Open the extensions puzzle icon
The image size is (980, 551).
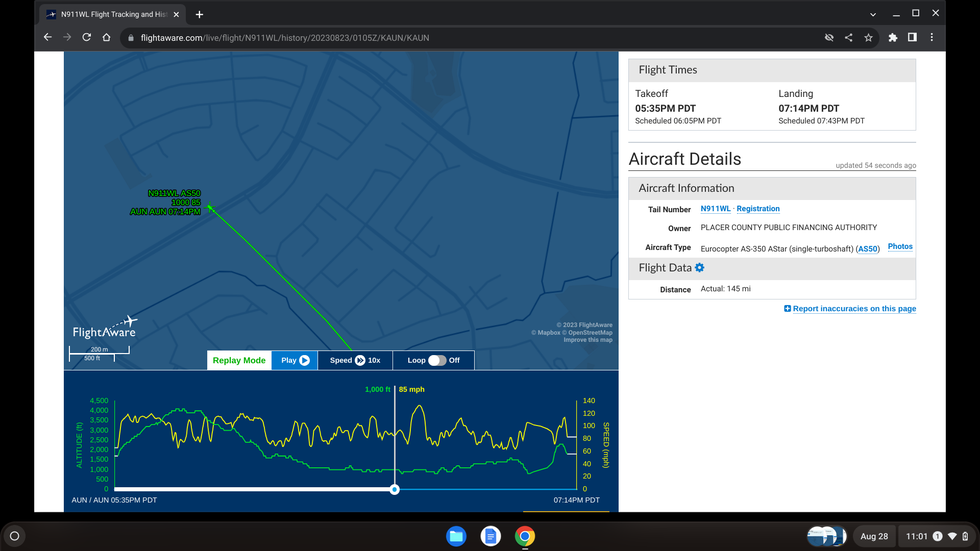892,37
